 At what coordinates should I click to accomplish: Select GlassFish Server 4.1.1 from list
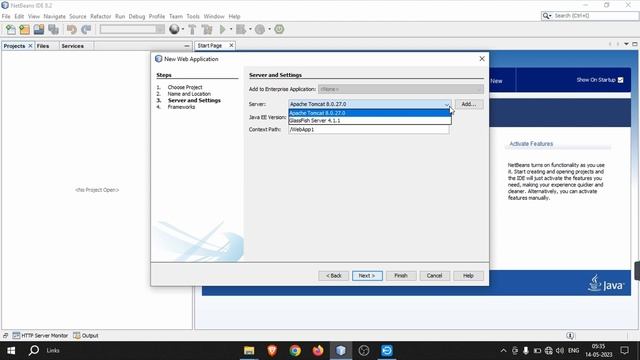click(x=369, y=121)
